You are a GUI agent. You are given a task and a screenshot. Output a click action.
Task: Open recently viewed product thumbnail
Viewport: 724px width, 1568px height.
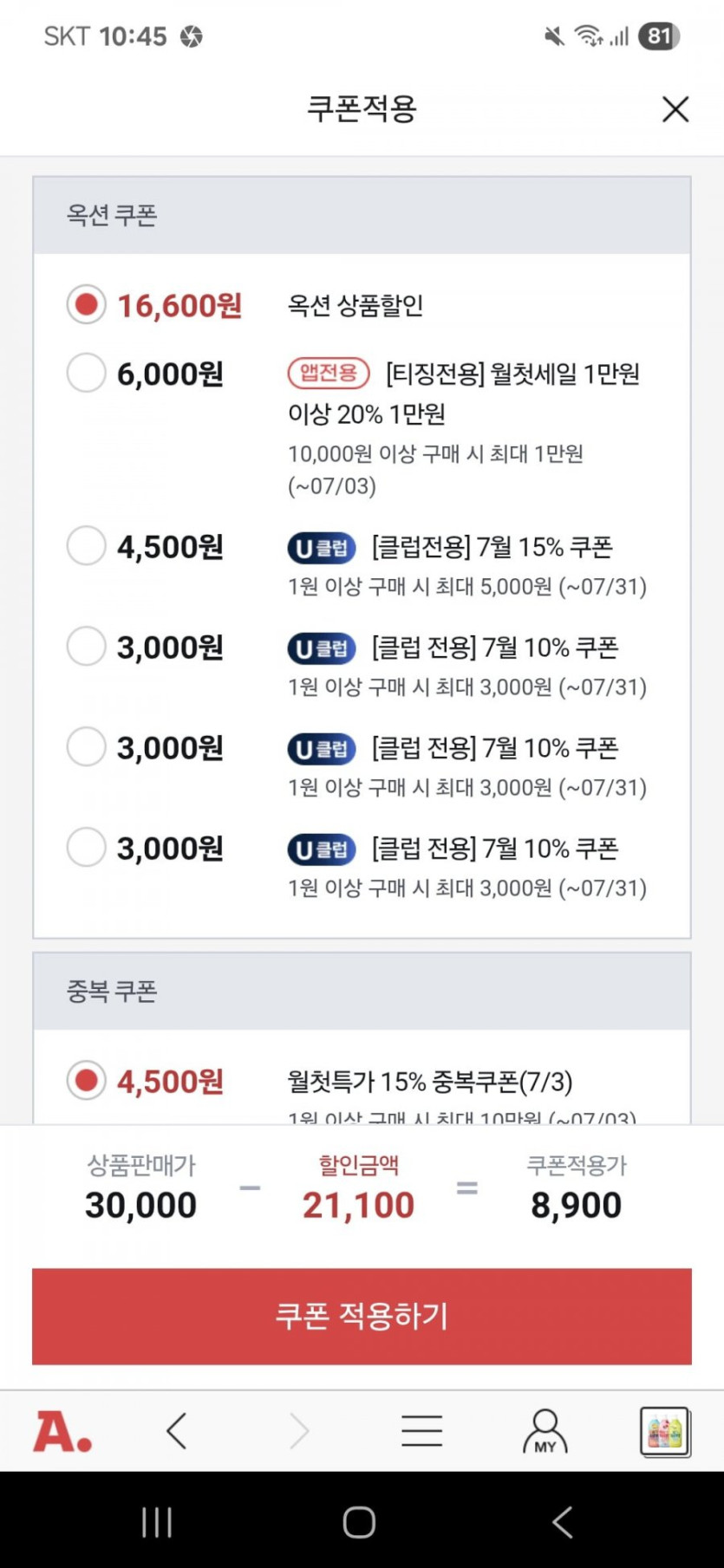[665, 1431]
